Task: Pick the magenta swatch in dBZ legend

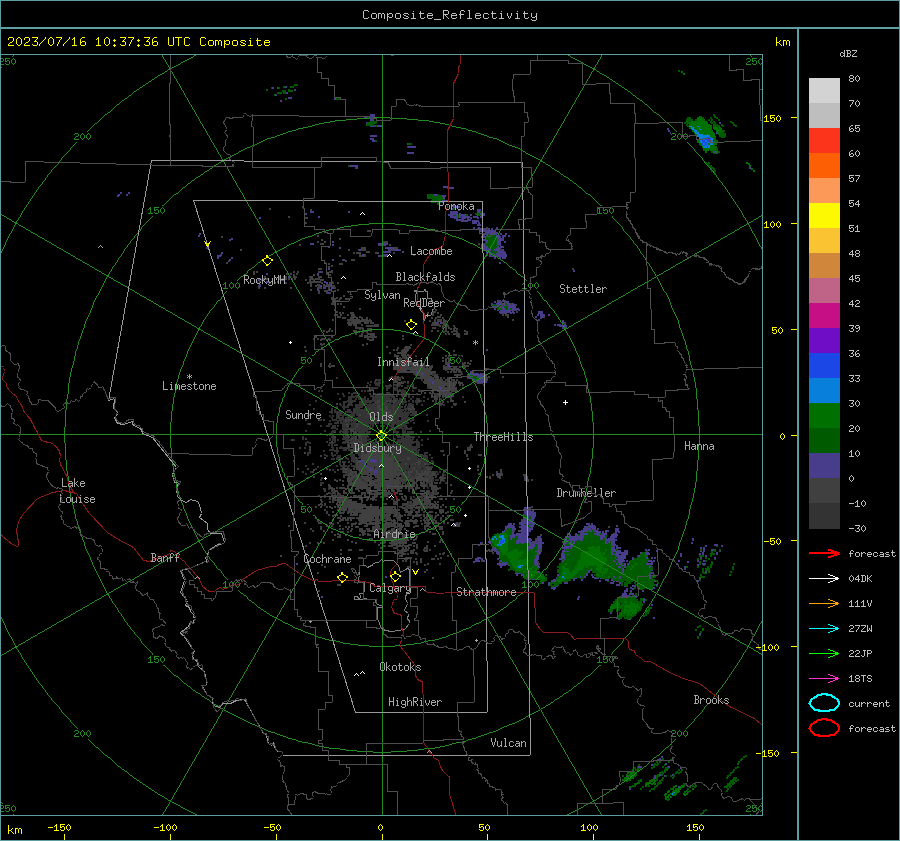Action: [824, 315]
